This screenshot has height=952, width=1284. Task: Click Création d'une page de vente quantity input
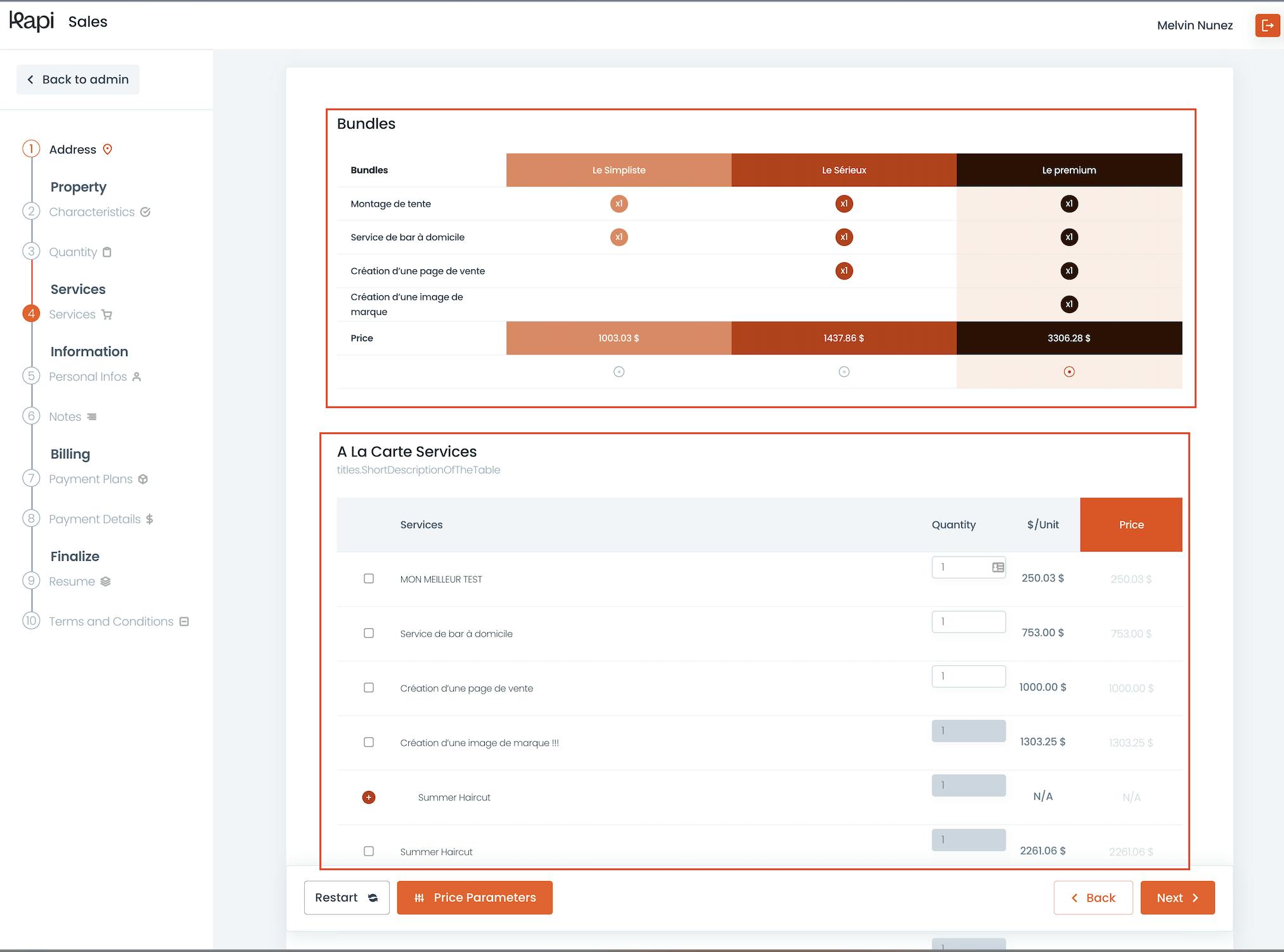pyautogui.click(x=968, y=676)
